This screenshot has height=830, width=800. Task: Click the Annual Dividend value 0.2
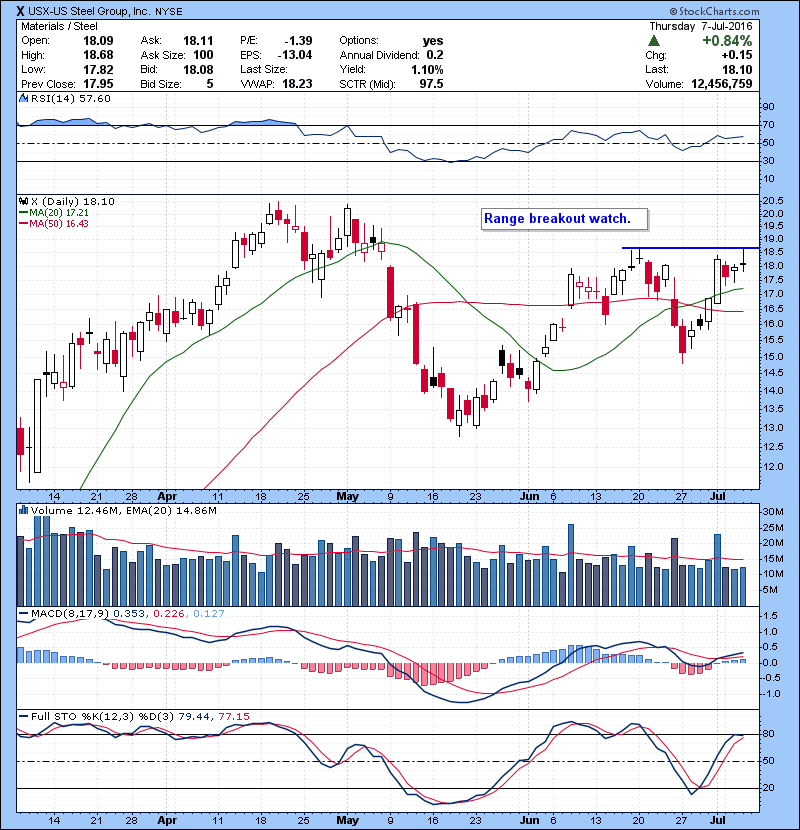tap(435, 55)
